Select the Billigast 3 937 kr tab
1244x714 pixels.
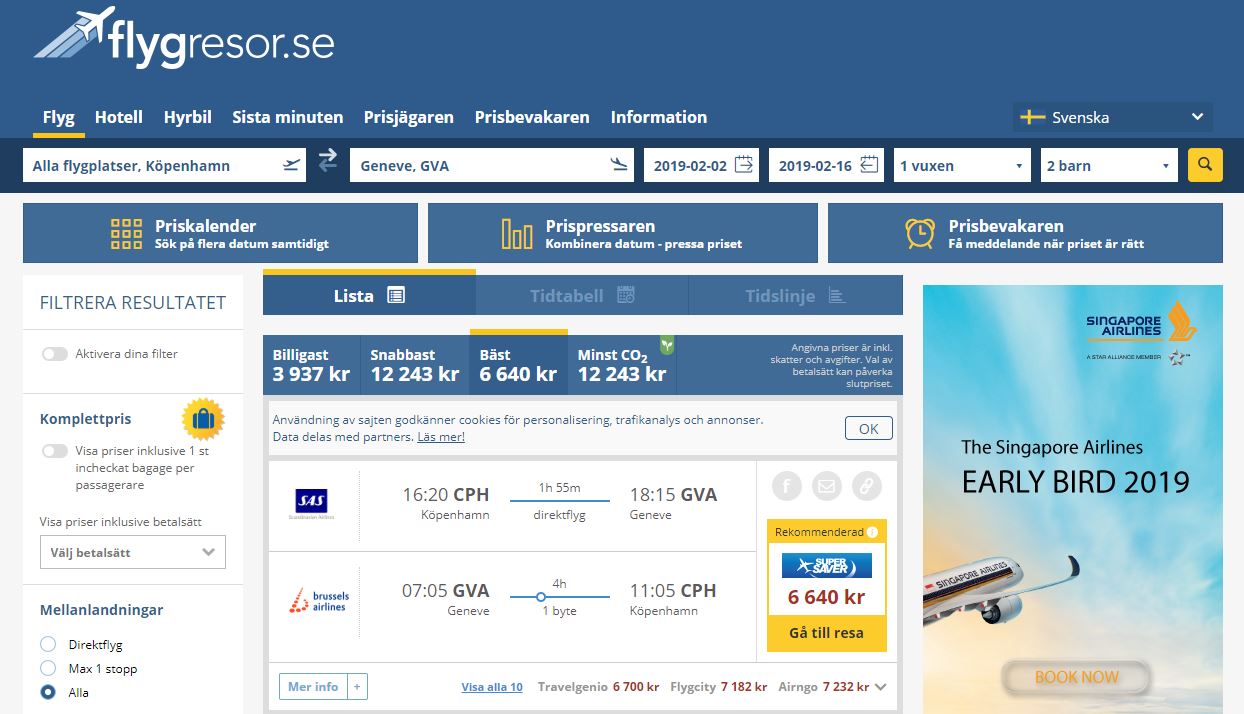(x=312, y=365)
